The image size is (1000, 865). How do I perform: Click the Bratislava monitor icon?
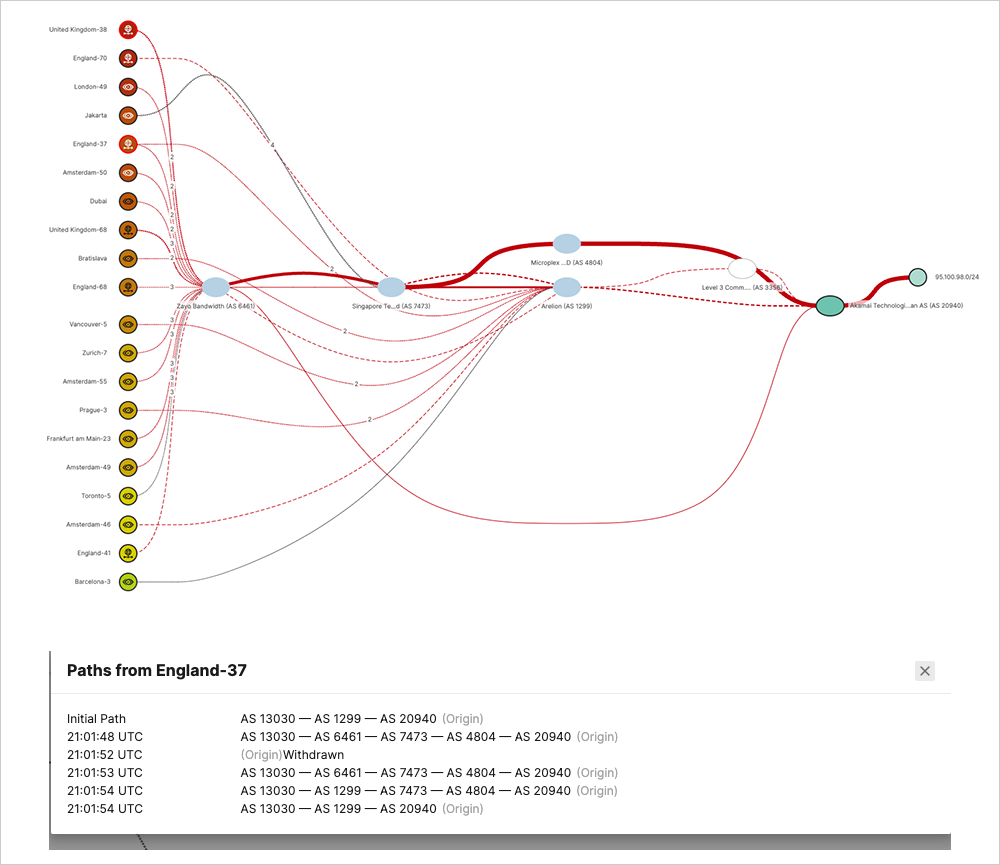[x=128, y=258]
